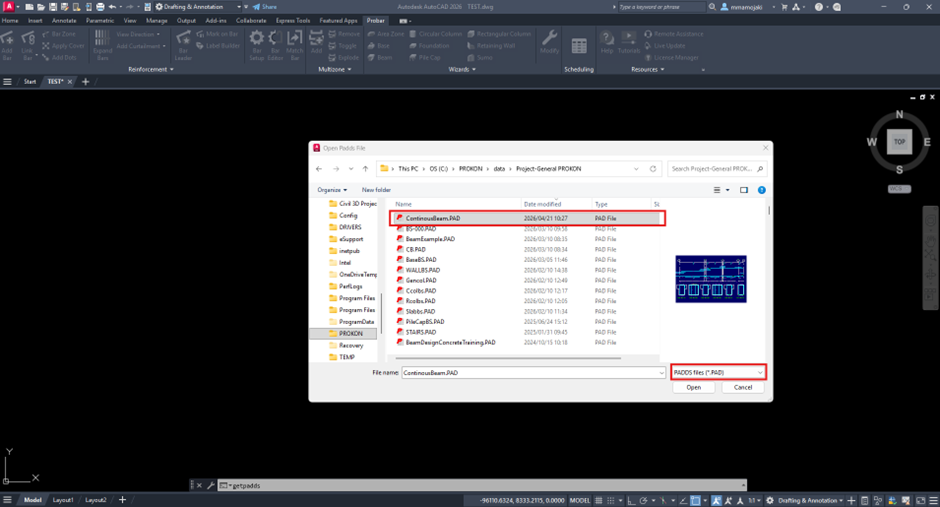
Task: Open the Bar Editor tool
Action: click(x=275, y=44)
